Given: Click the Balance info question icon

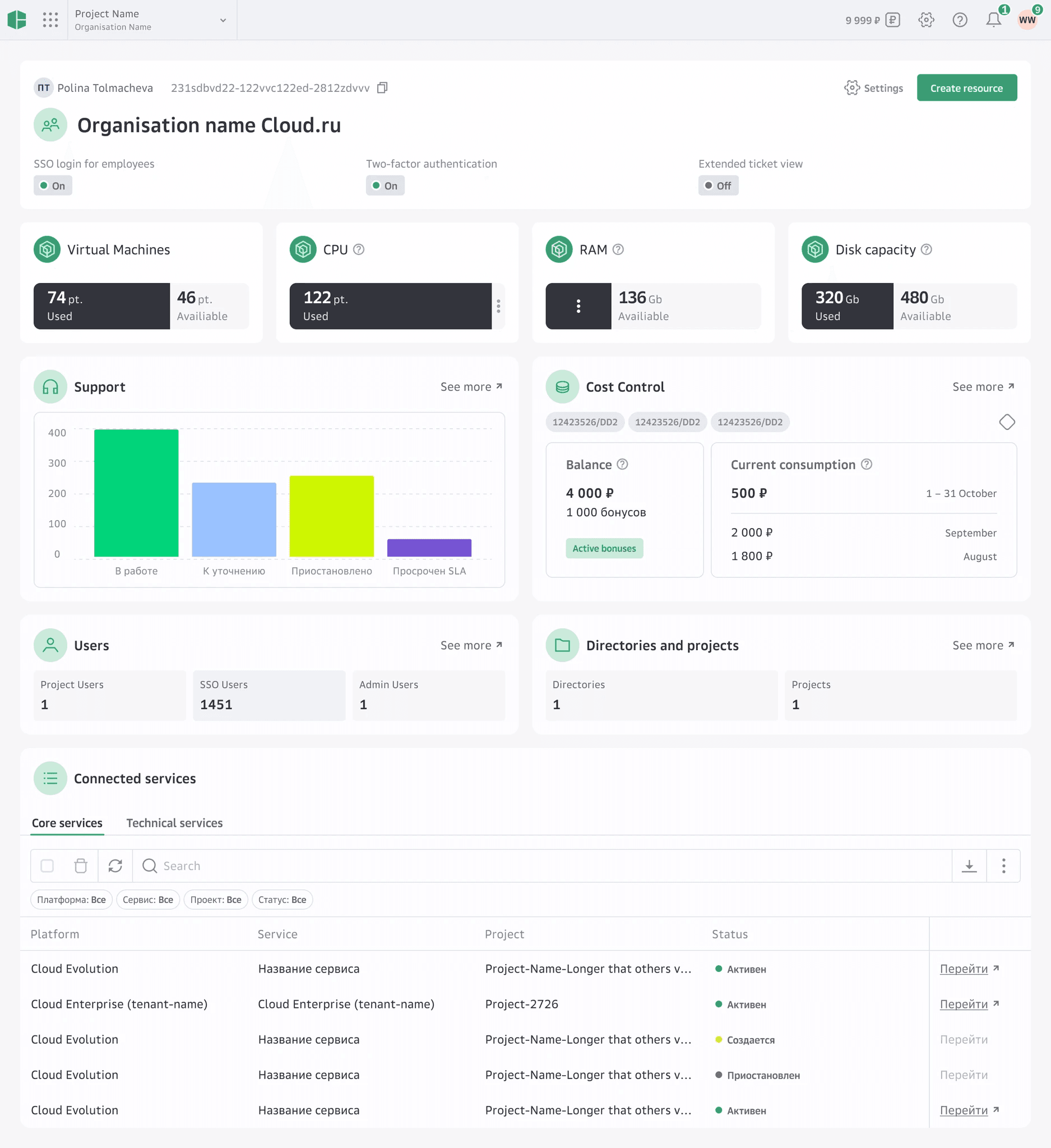Looking at the screenshot, I should [x=622, y=464].
